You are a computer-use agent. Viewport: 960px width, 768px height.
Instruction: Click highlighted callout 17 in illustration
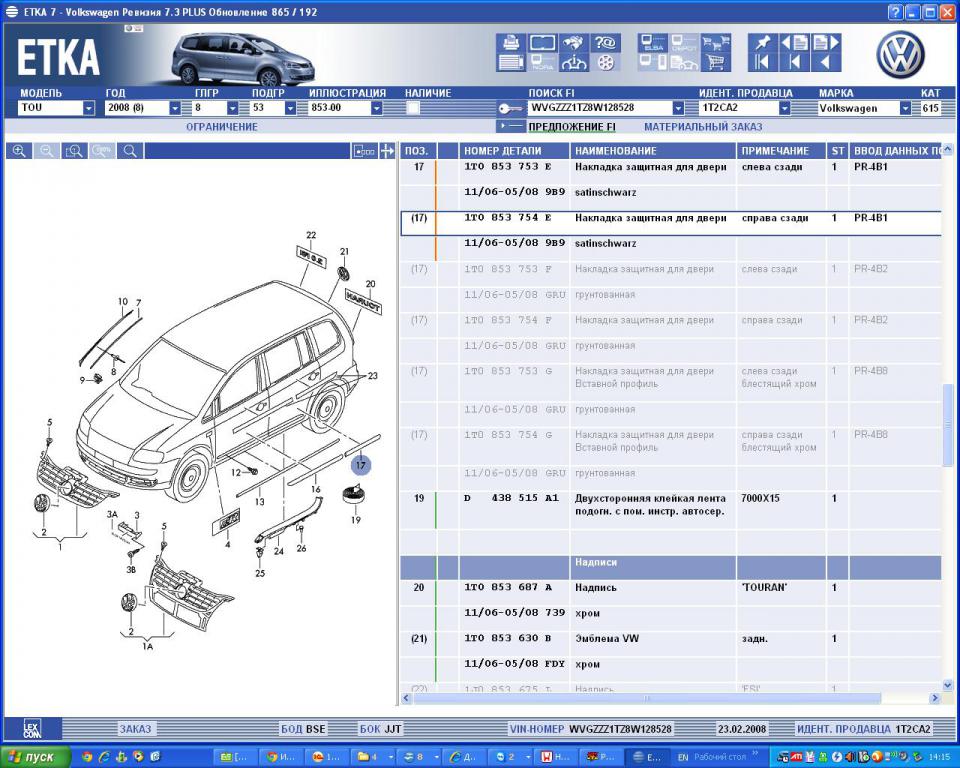point(361,465)
